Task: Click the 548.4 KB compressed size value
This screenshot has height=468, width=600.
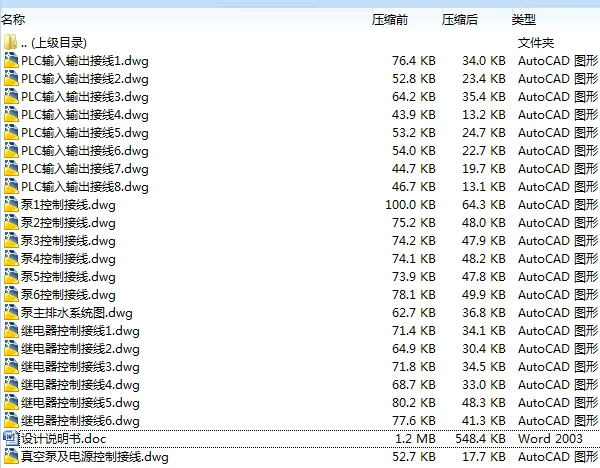Action: 480,438
